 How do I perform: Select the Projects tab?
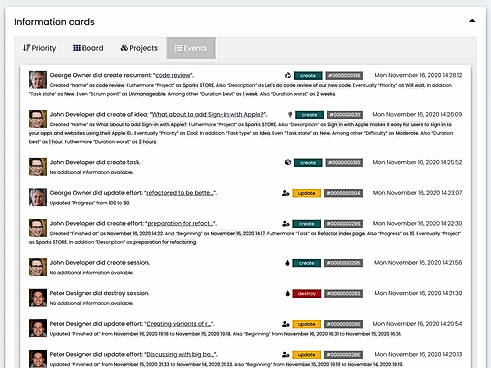click(x=139, y=48)
